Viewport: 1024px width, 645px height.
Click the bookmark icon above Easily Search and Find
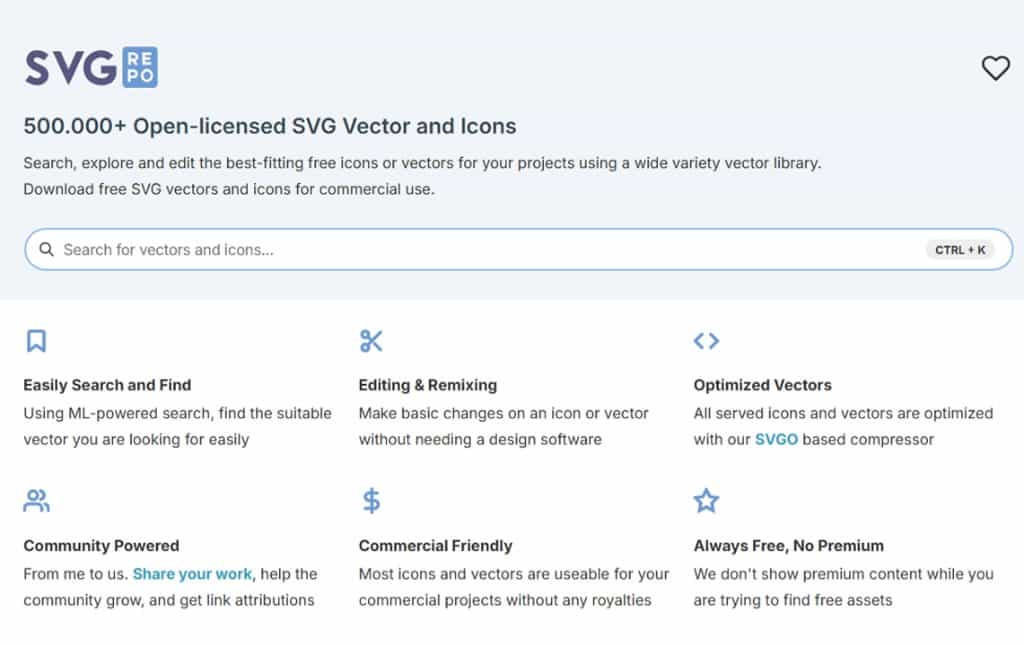(x=37, y=341)
